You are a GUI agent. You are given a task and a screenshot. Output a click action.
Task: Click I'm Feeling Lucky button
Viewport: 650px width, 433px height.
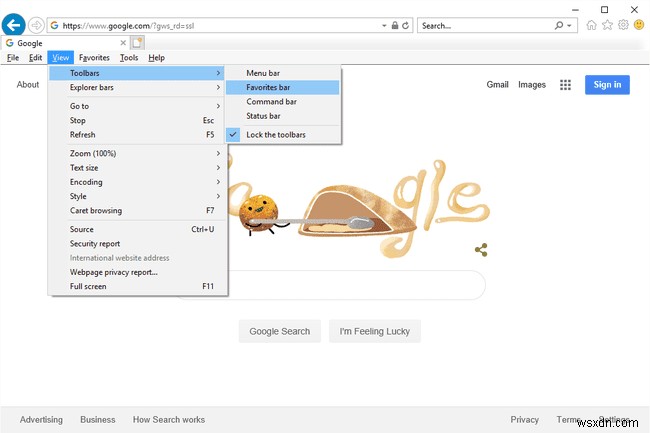[375, 331]
